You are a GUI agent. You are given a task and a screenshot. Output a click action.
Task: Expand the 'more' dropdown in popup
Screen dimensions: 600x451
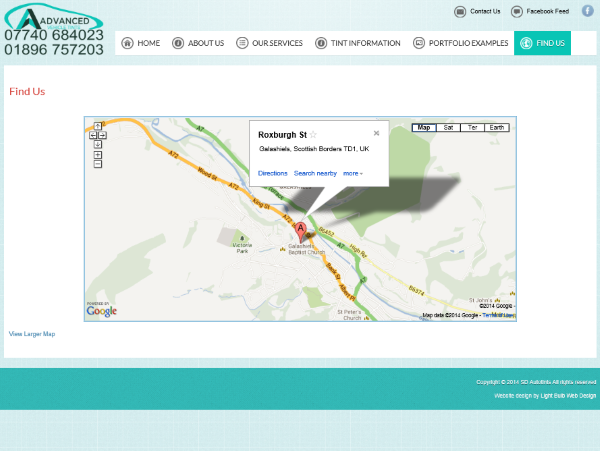[x=352, y=173]
